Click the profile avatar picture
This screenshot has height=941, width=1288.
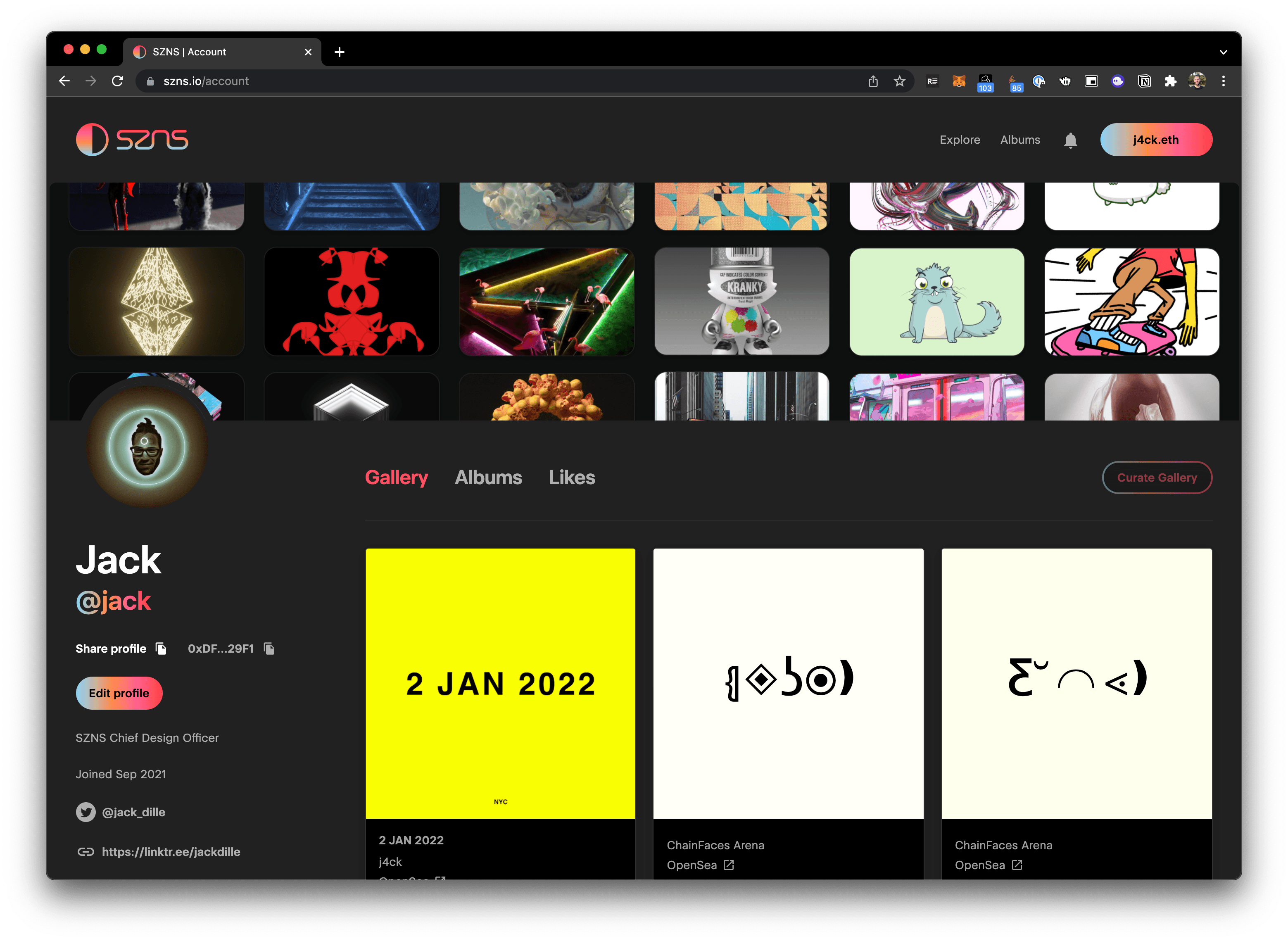click(x=146, y=446)
